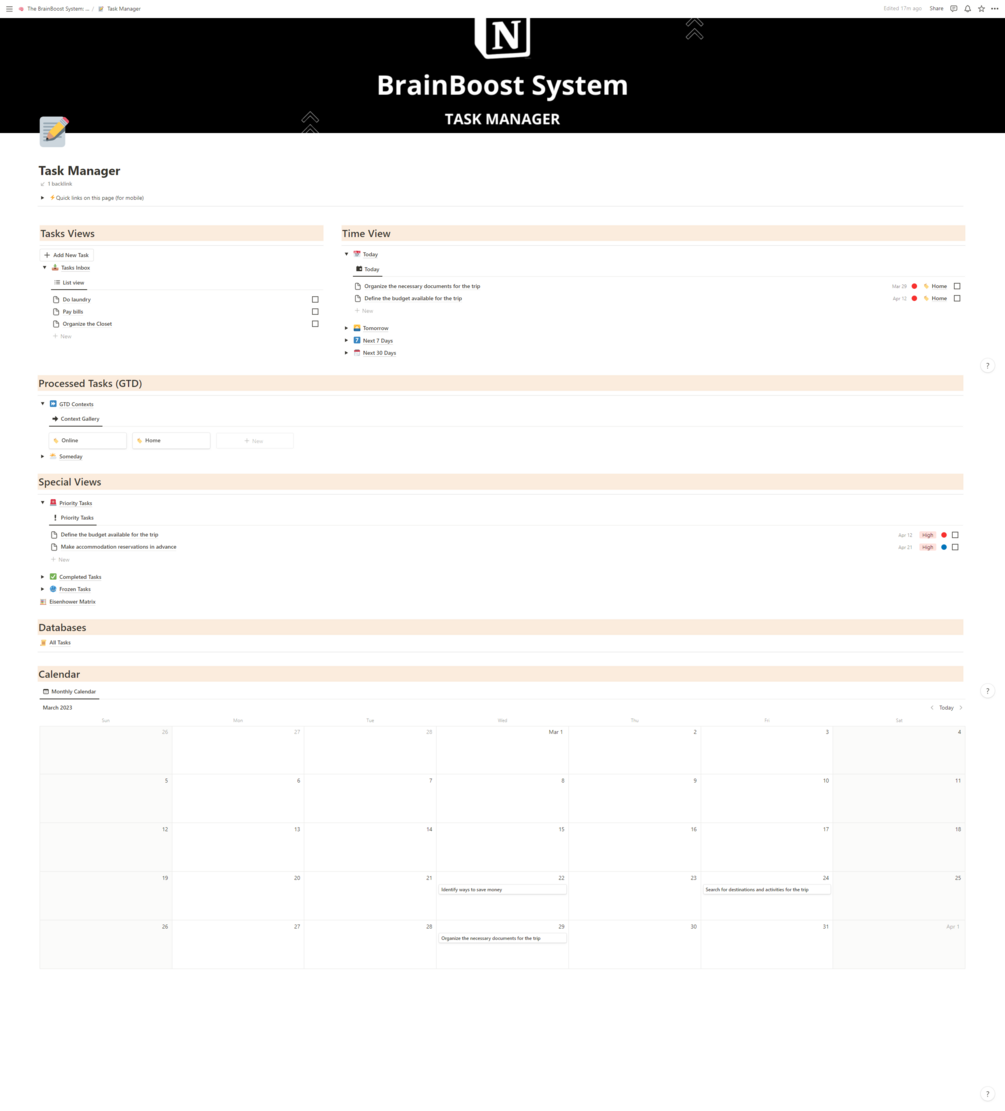Click the Tasks Inbox tray icon
The image size is (1005, 1111).
coord(55,268)
